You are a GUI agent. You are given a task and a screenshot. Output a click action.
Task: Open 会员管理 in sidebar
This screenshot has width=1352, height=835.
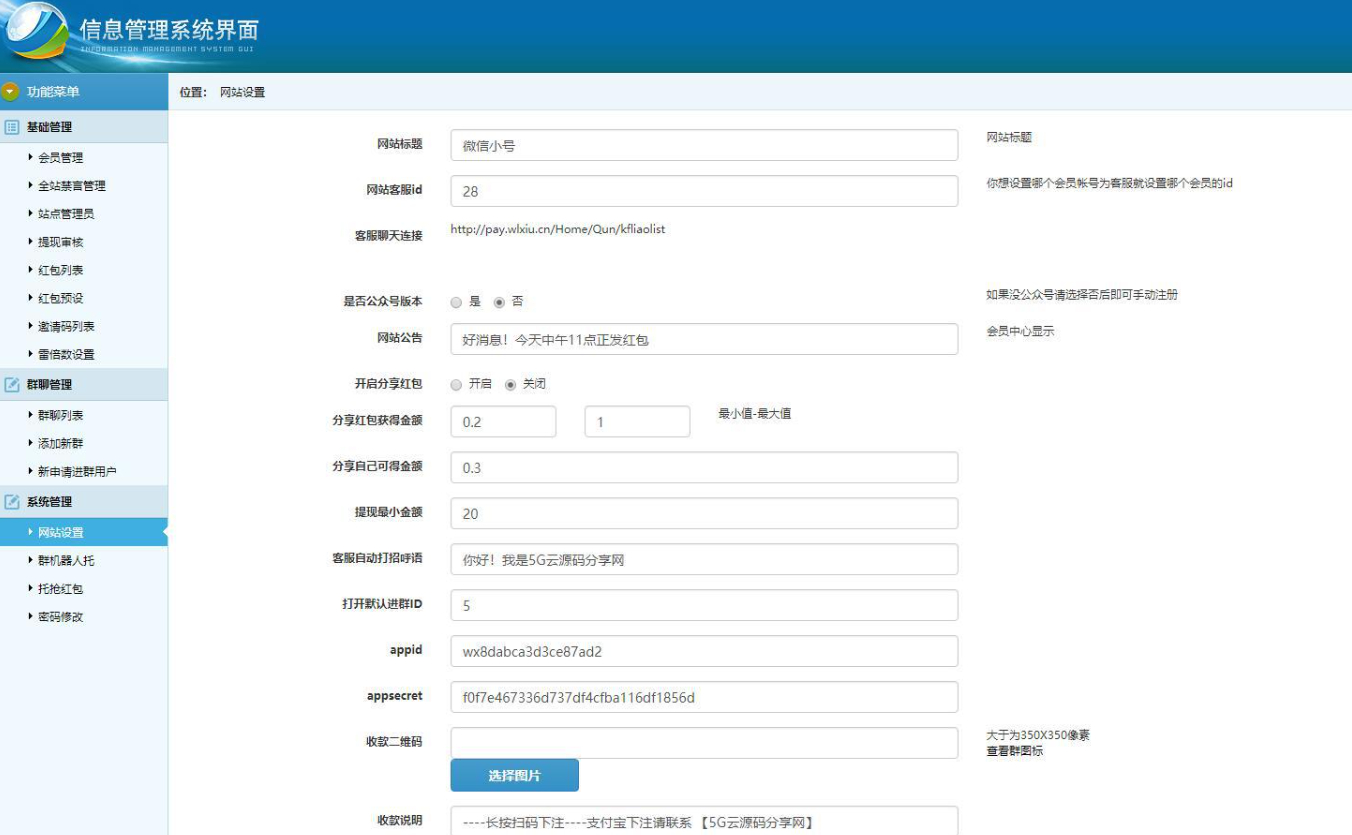pos(60,158)
